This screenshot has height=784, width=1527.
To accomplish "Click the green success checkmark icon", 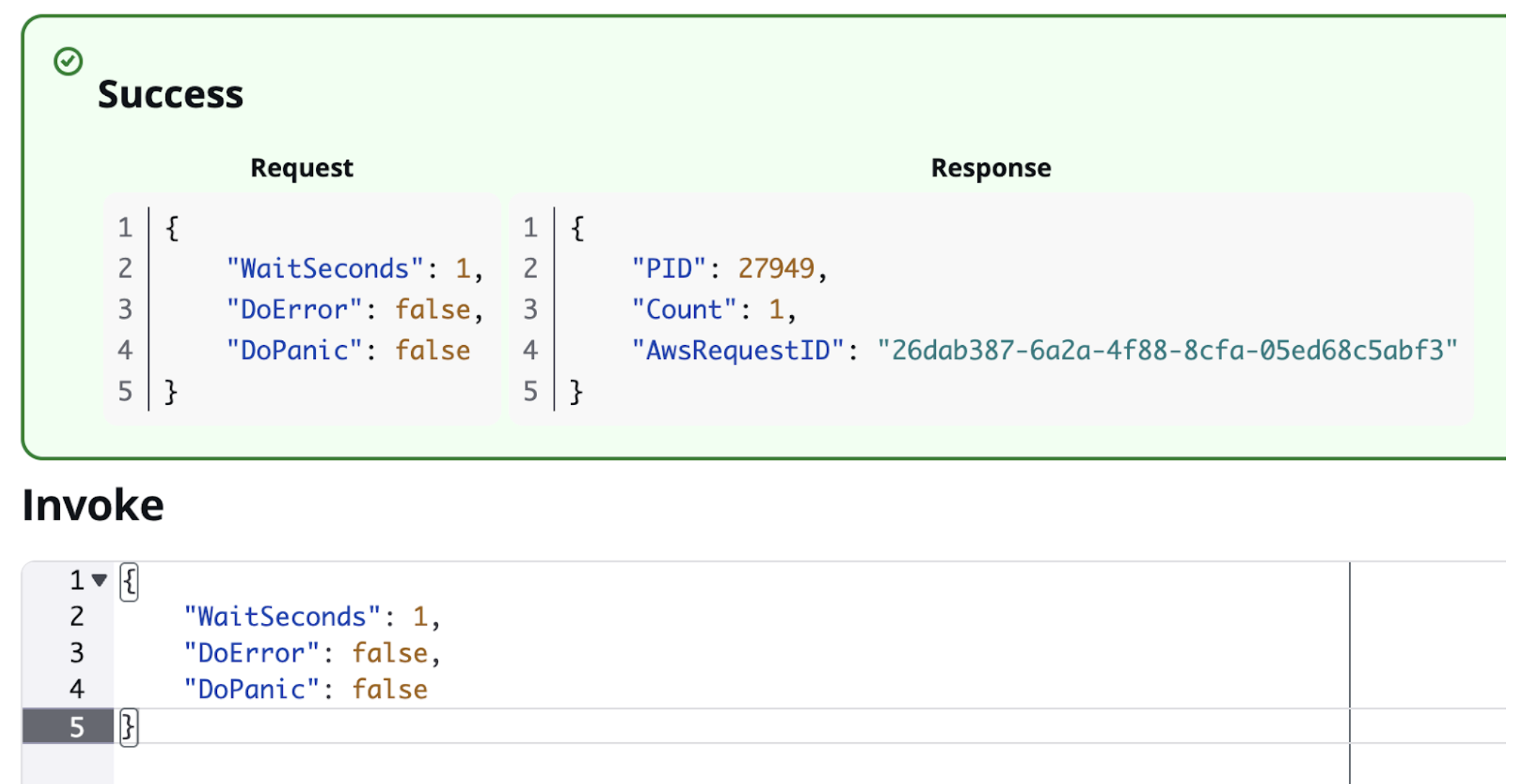I will point(68,61).
